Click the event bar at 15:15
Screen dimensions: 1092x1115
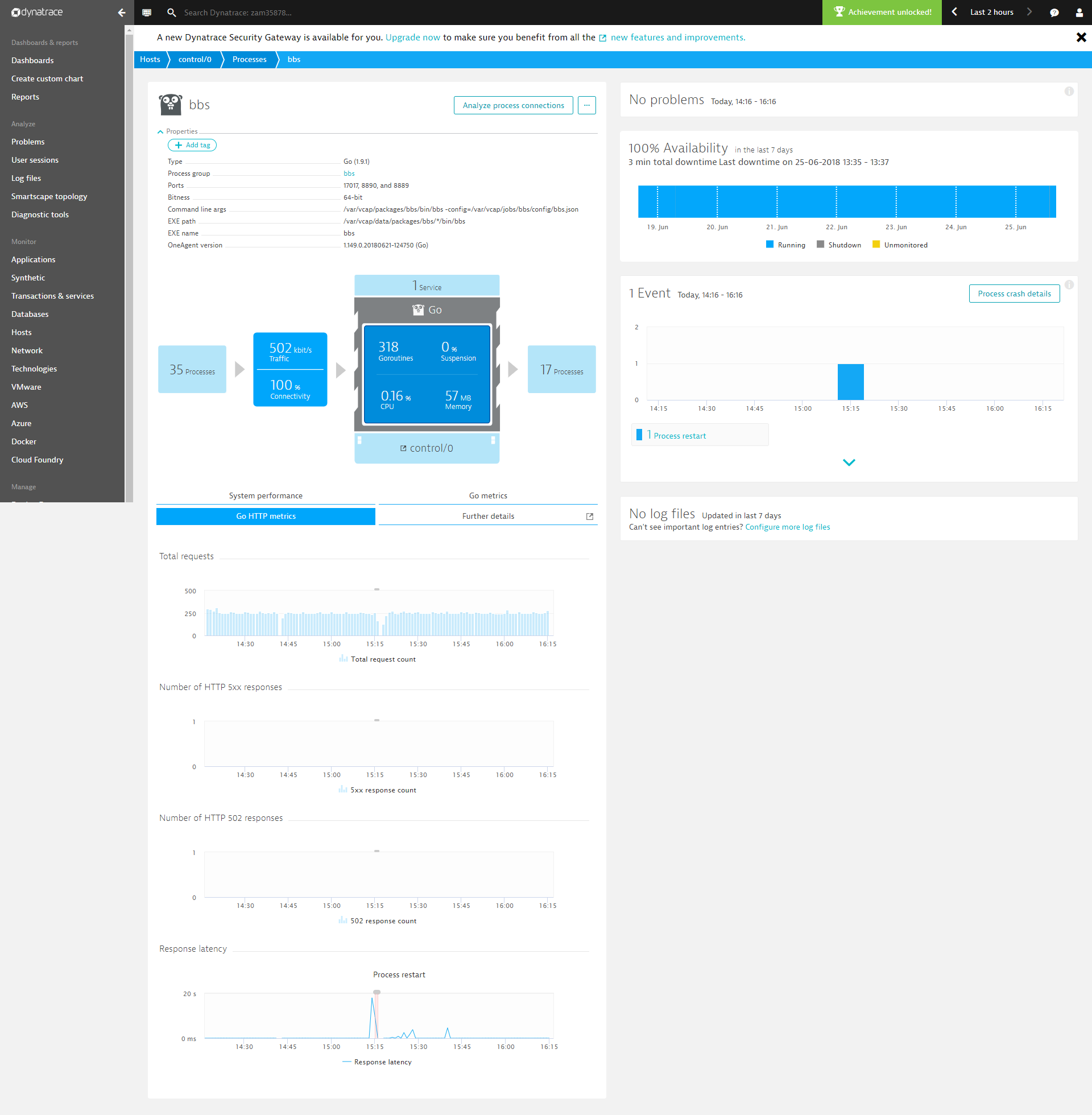pos(850,382)
